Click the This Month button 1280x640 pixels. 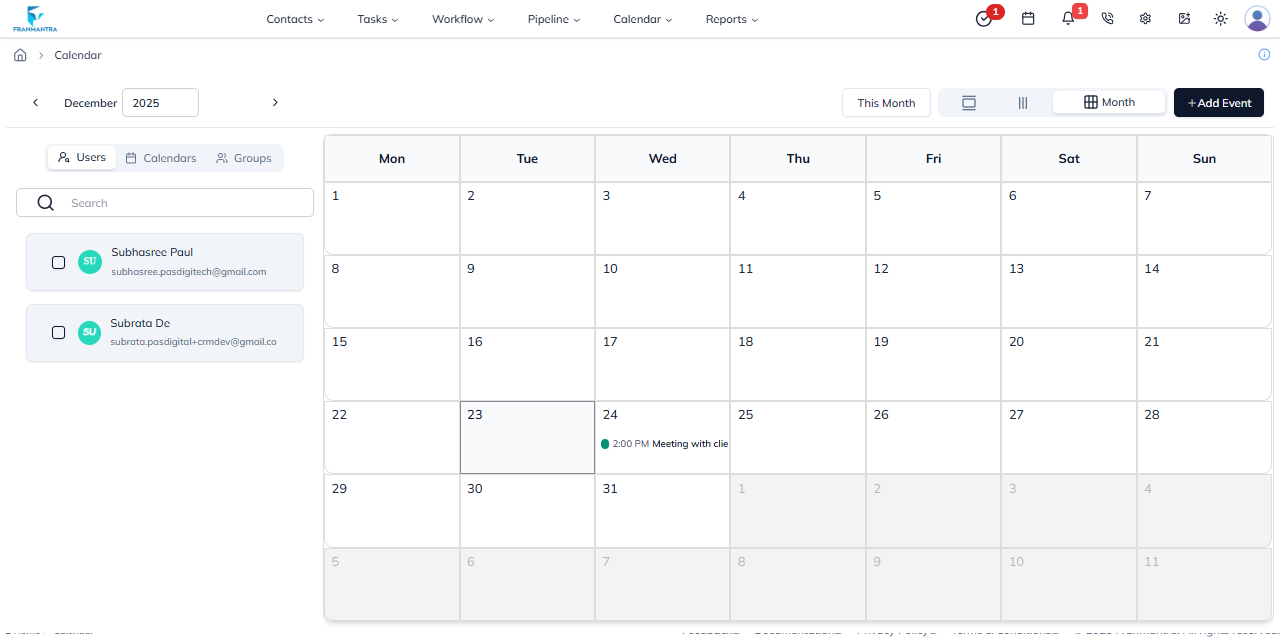click(x=886, y=103)
